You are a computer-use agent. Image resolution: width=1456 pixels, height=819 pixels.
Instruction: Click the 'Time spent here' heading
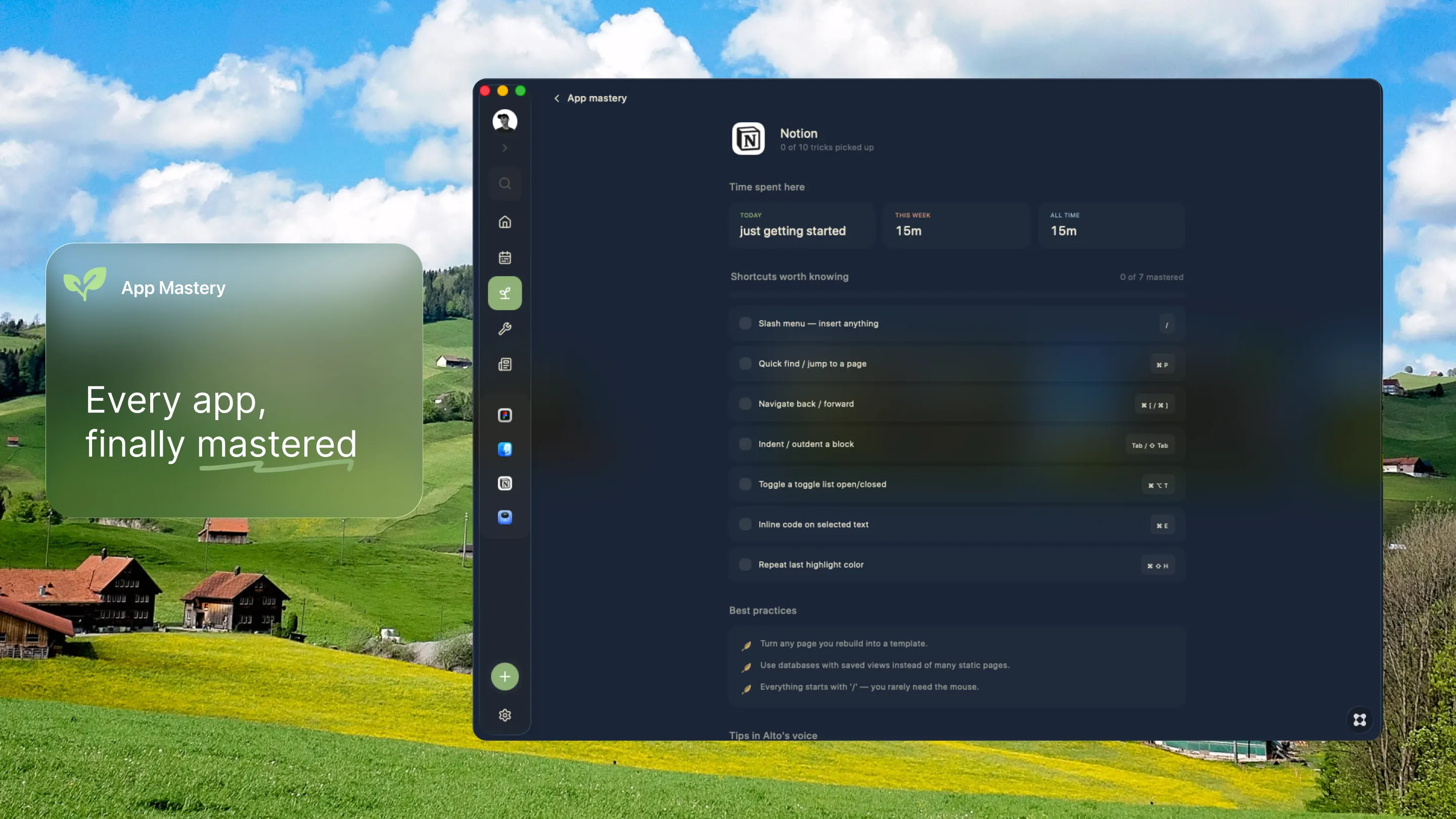[x=766, y=187]
